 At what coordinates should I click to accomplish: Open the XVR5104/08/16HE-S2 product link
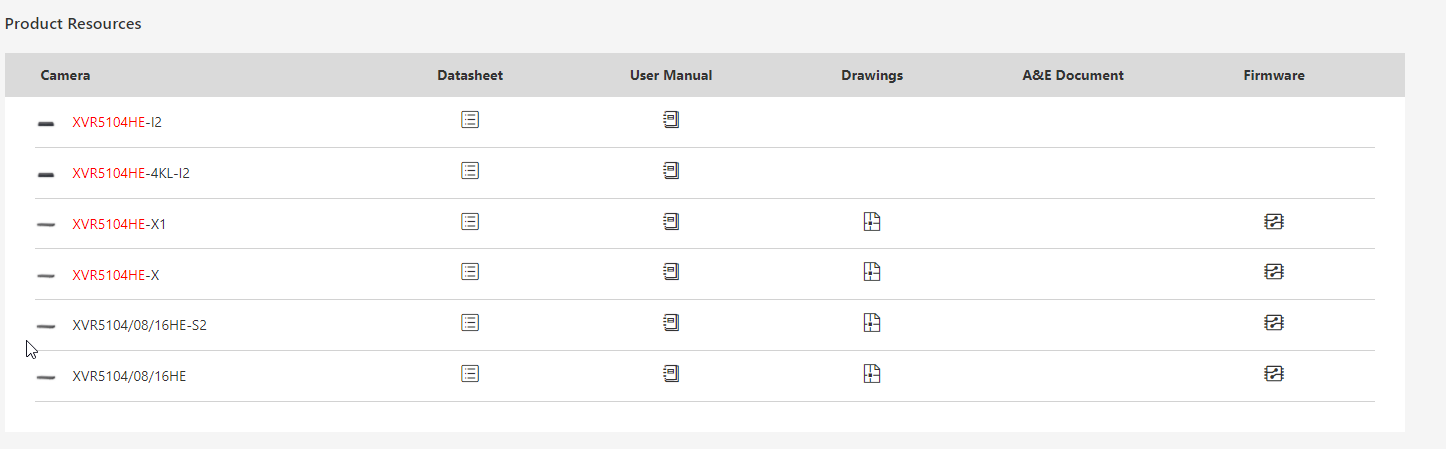(140, 326)
